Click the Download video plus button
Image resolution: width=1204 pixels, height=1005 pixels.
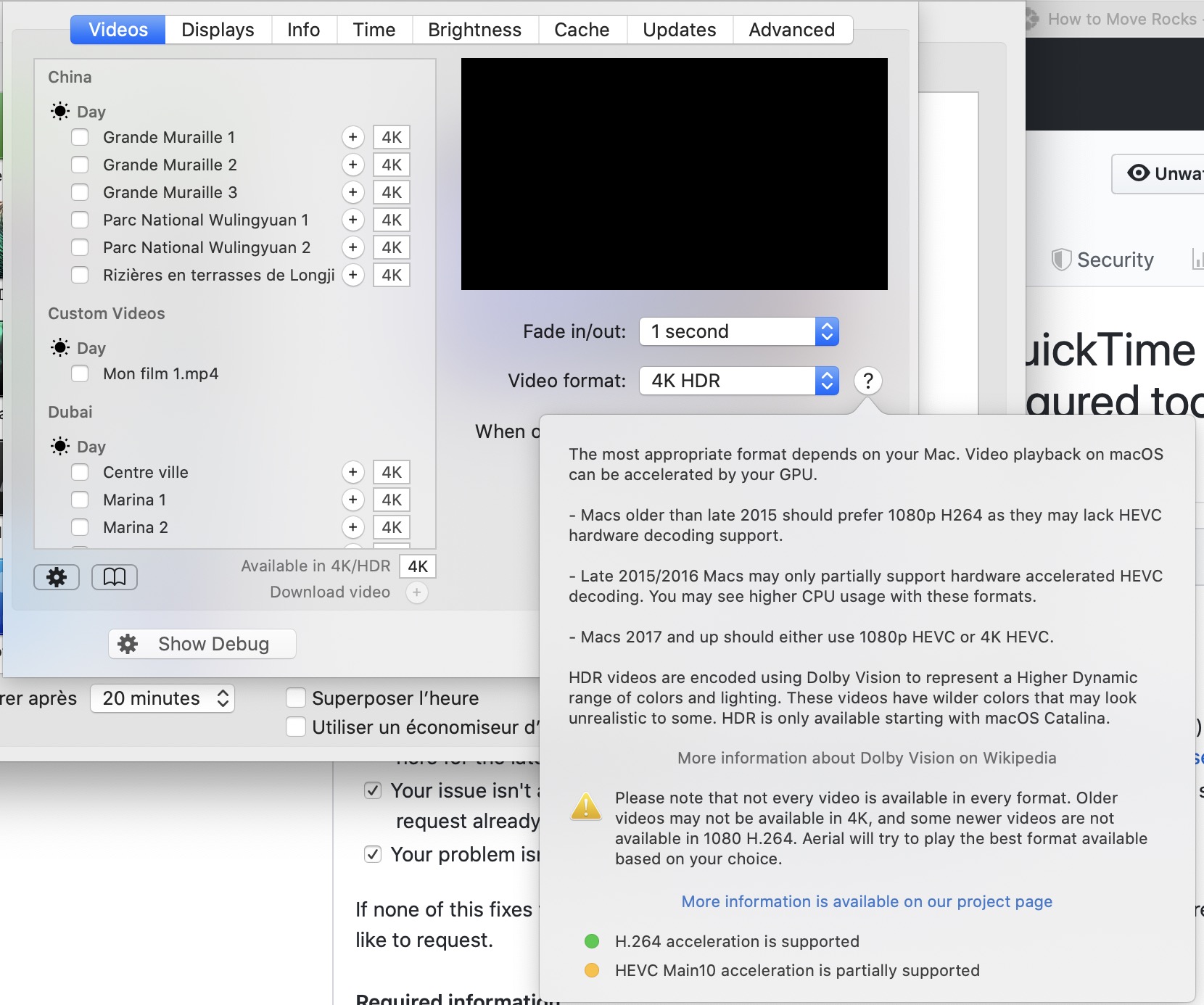pos(416,592)
